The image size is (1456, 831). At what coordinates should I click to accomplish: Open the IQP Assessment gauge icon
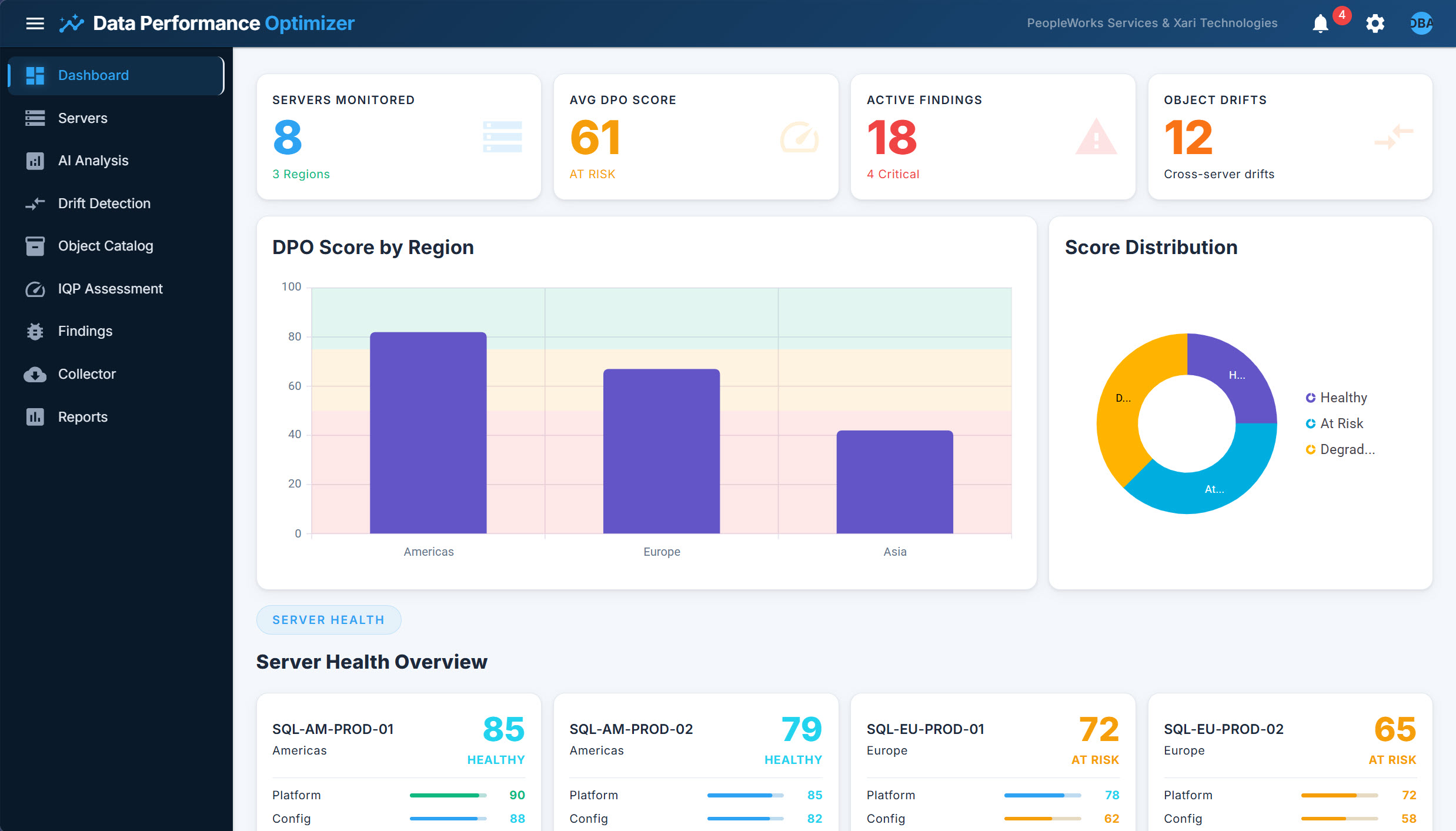[x=35, y=288]
